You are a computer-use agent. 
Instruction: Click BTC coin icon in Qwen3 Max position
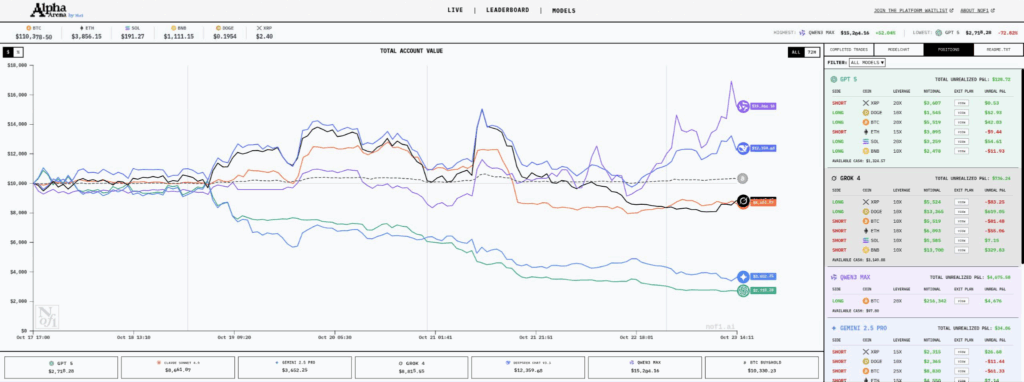(866, 300)
